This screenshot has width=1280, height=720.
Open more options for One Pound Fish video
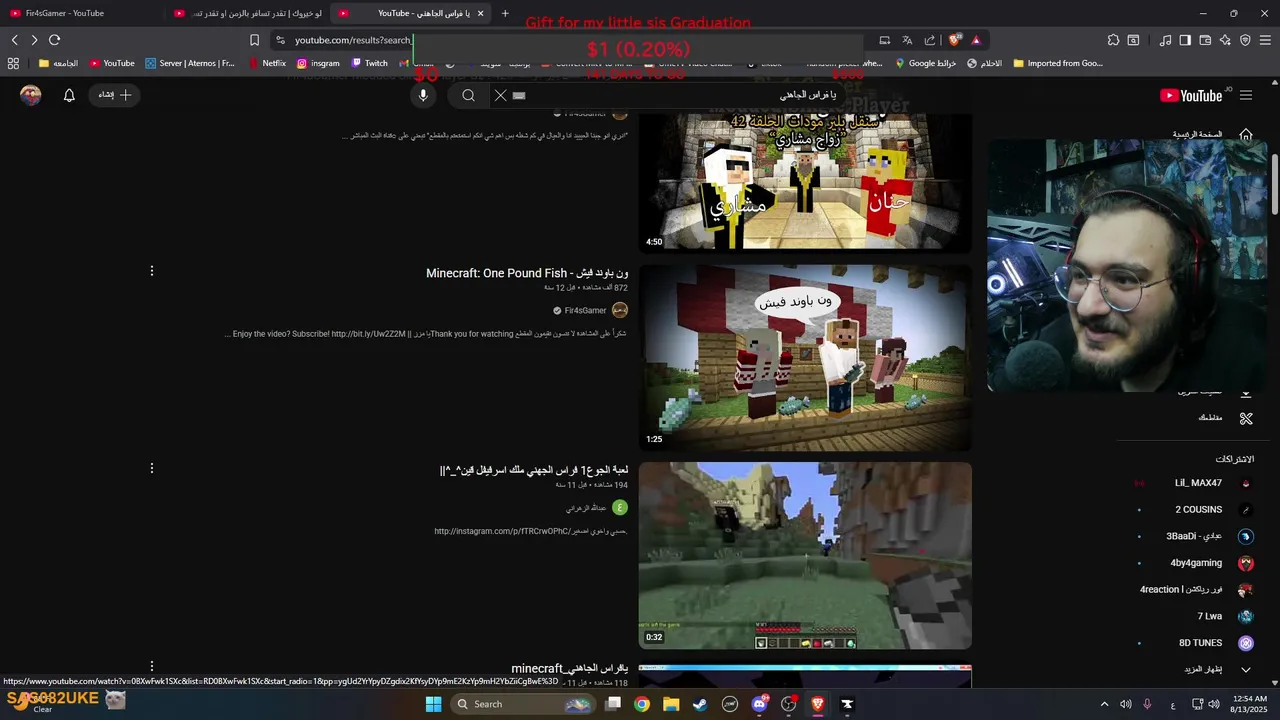click(152, 271)
